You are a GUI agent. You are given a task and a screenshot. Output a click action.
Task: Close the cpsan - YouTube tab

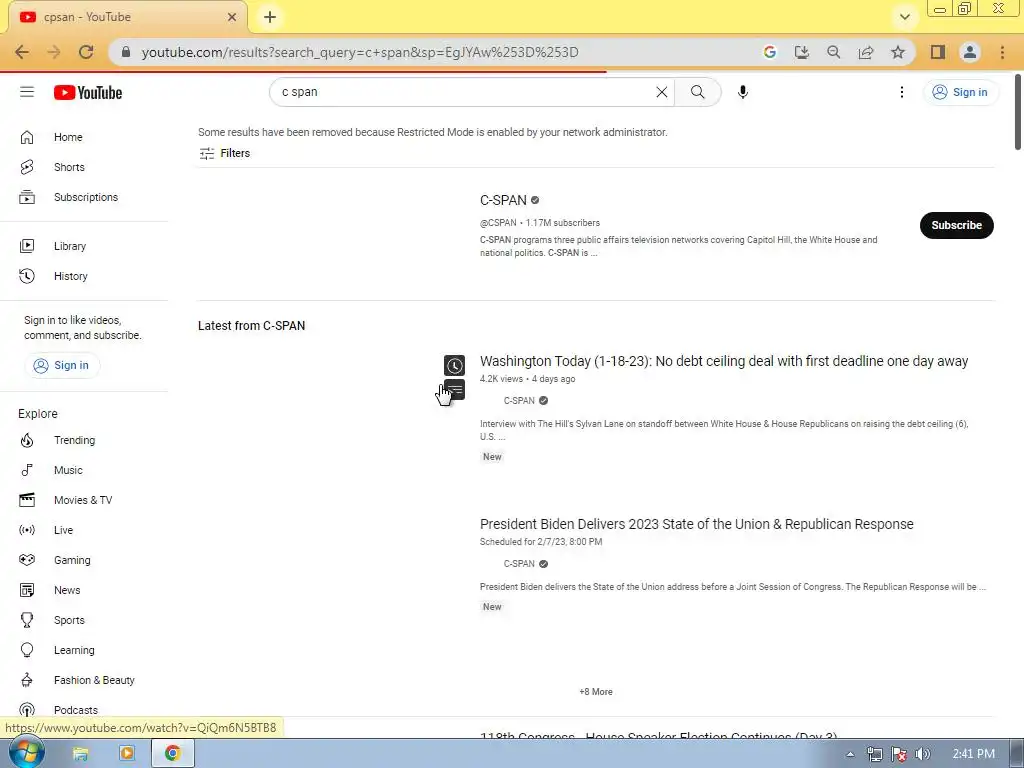pyautogui.click(x=232, y=17)
